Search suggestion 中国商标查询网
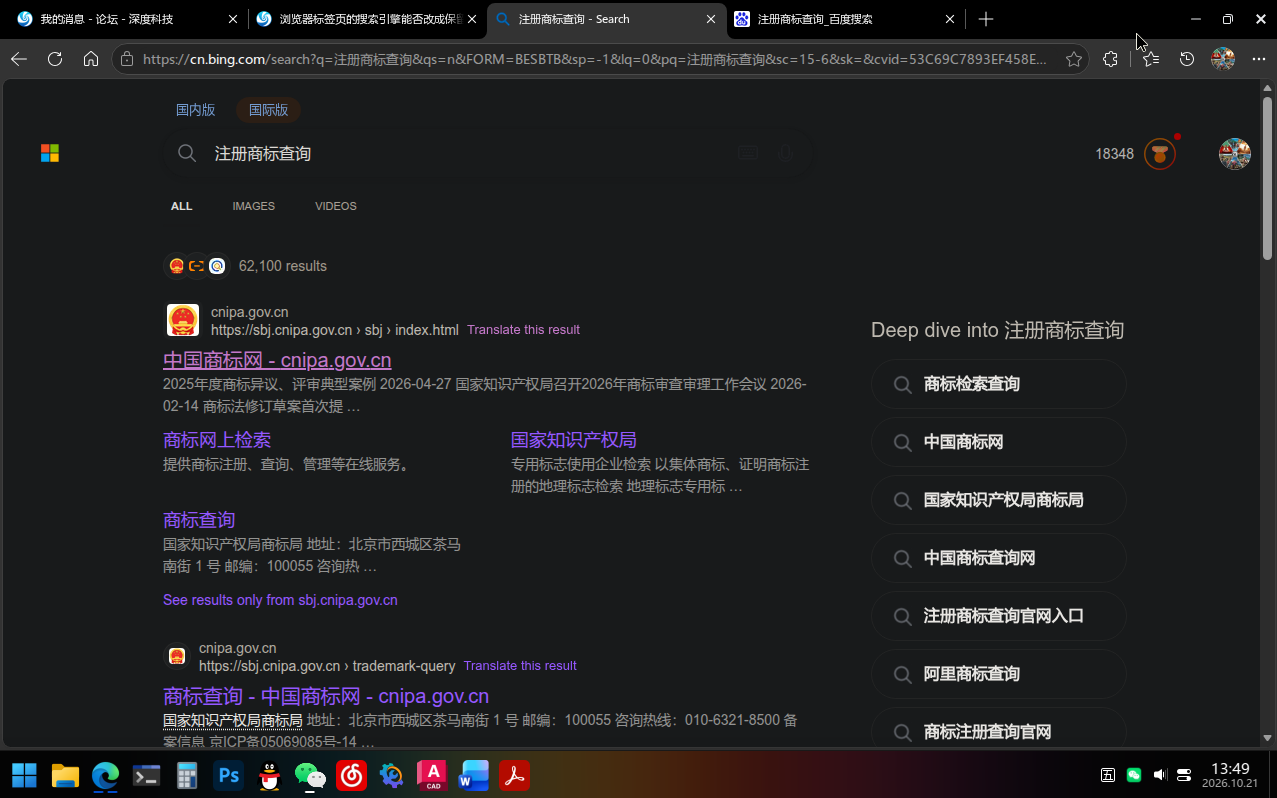Image resolution: width=1277 pixels, height=798 pixels. click(999, 558)
